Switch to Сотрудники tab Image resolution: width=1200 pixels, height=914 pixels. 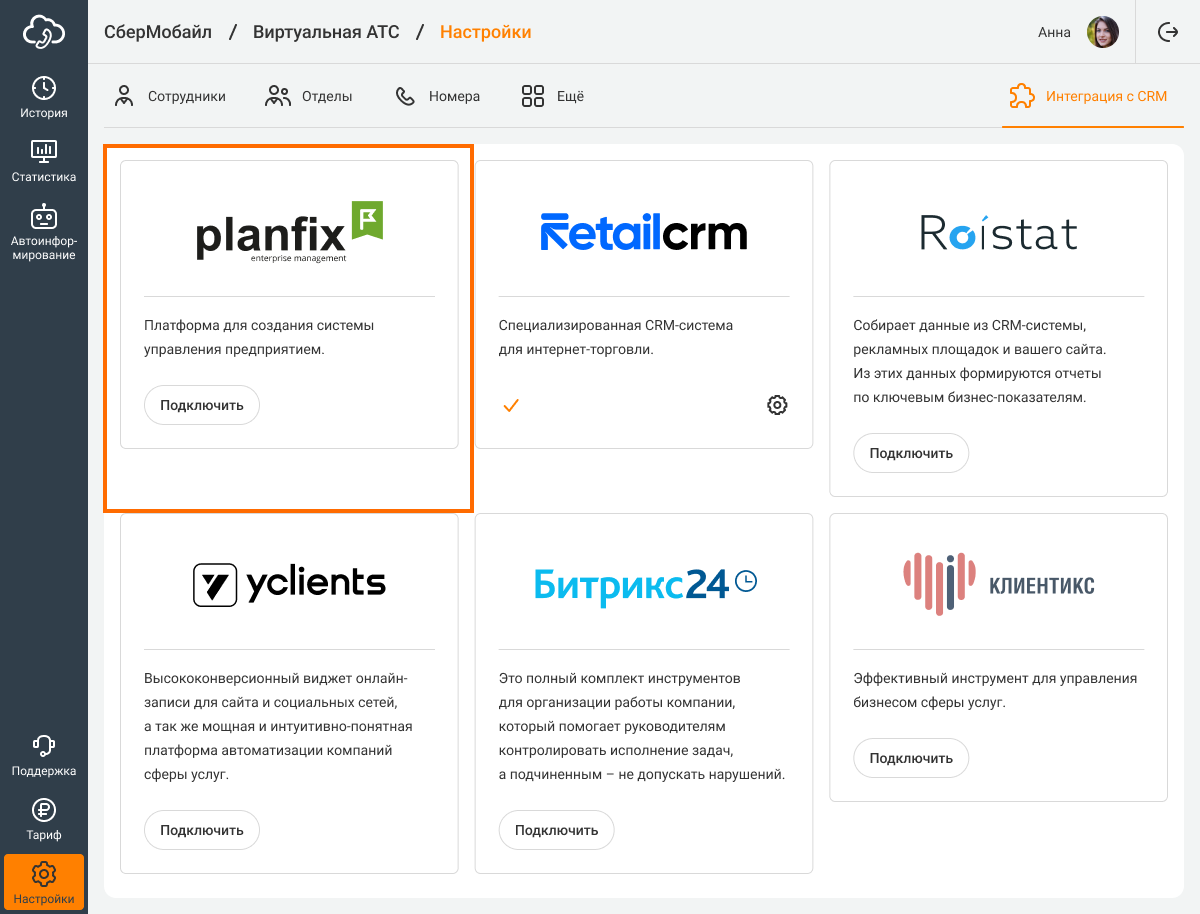(170, 97)
